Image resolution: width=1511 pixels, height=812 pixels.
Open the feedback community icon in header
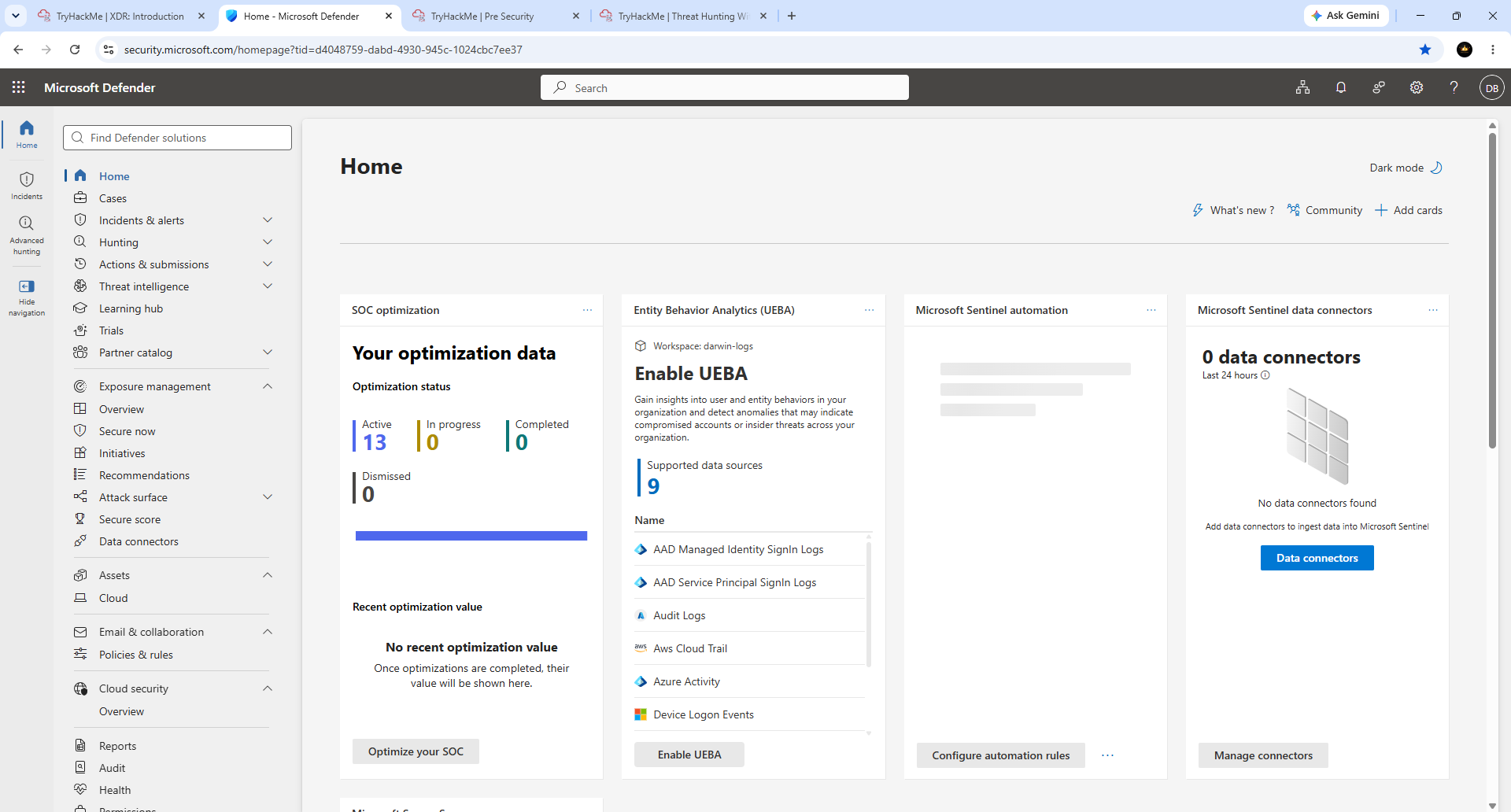[1379, 87]
